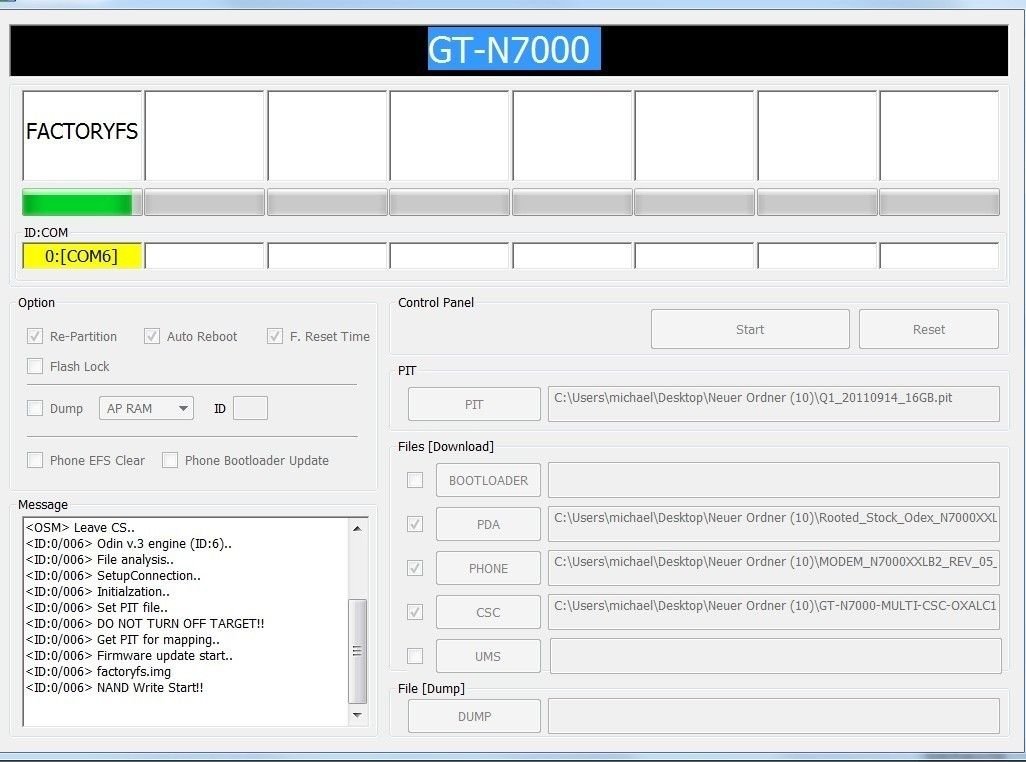Click the DUMP button
The height and width of the screenshot is (762, 1026).
(474, 716)
